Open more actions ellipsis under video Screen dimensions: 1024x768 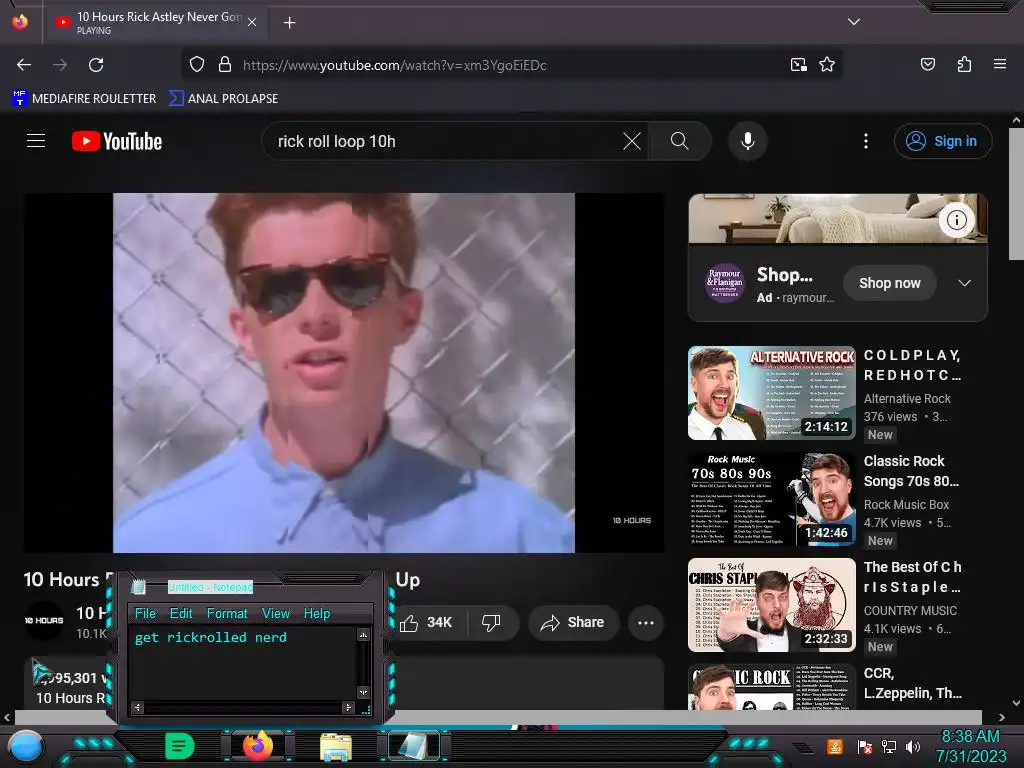(x=646, y=622)
